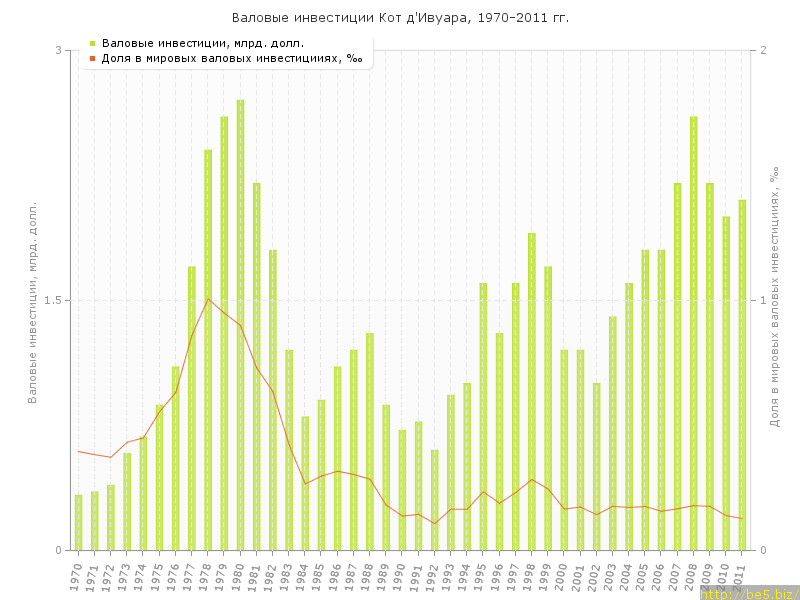Select the last green bar for 2011

tap(742, 375)
